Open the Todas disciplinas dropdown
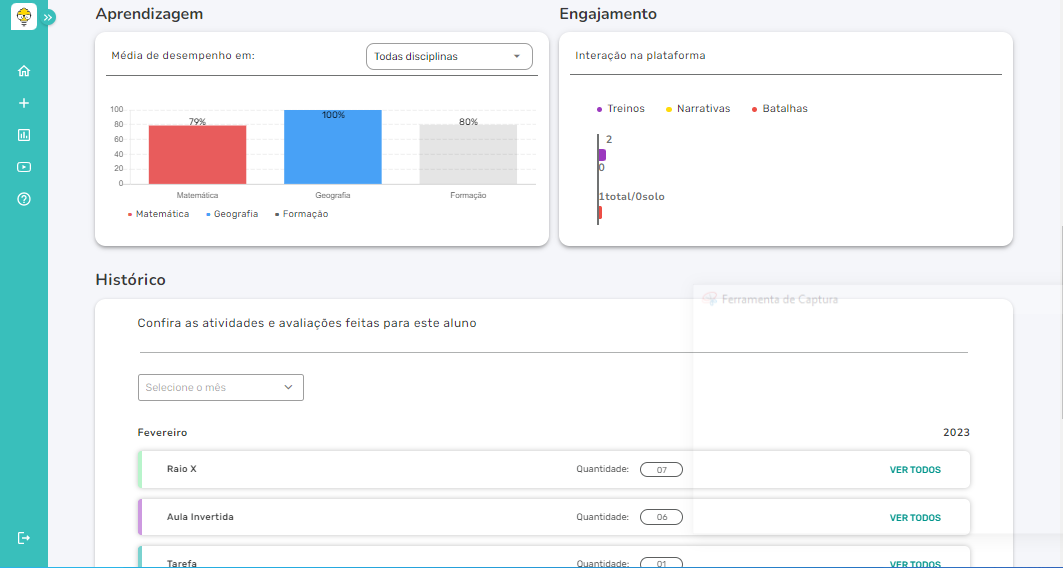This screenshot has width=1063, height=568. point(449,57)
